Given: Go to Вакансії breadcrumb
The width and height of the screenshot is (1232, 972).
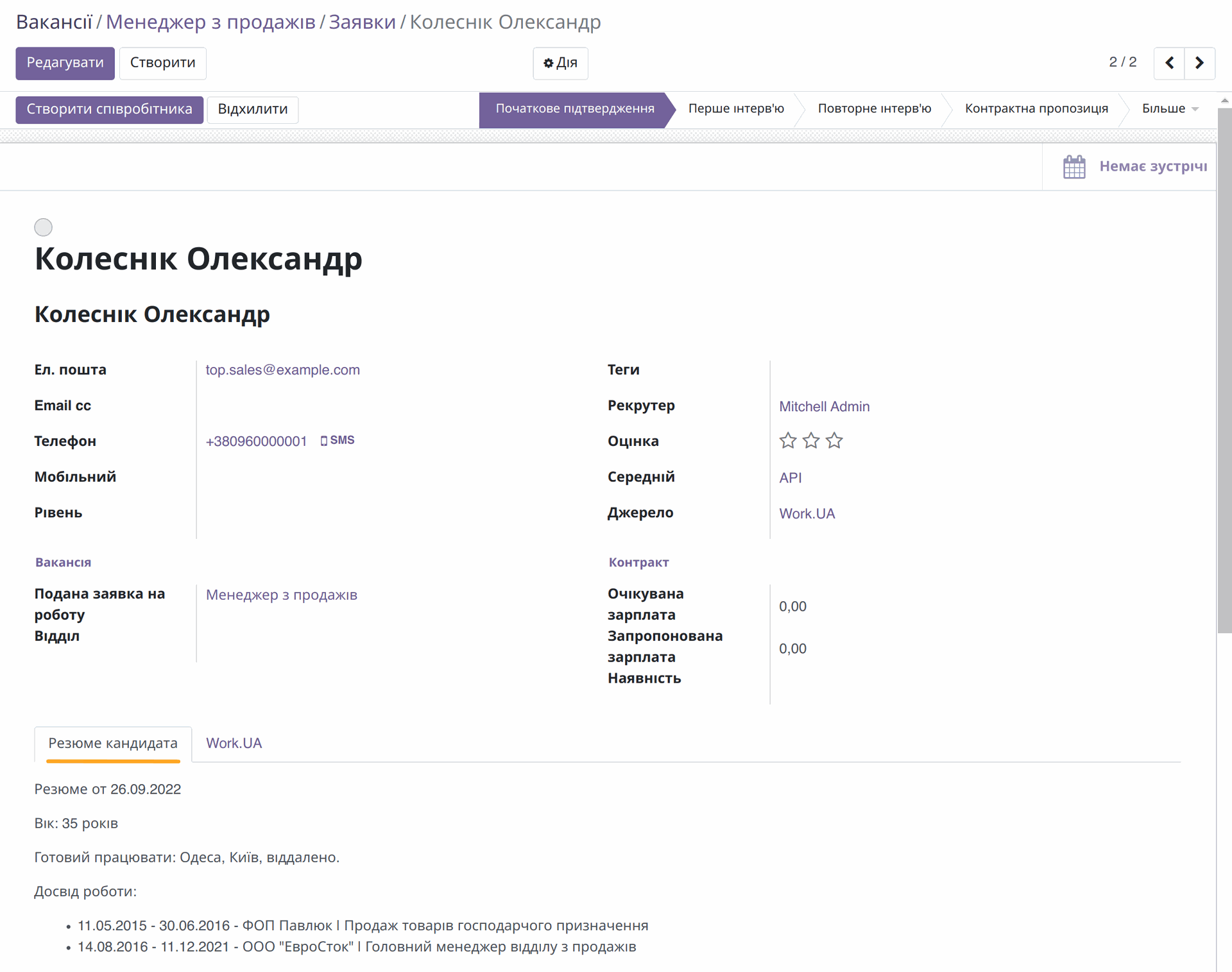Looking at the screenshot, I should point(55,22).
